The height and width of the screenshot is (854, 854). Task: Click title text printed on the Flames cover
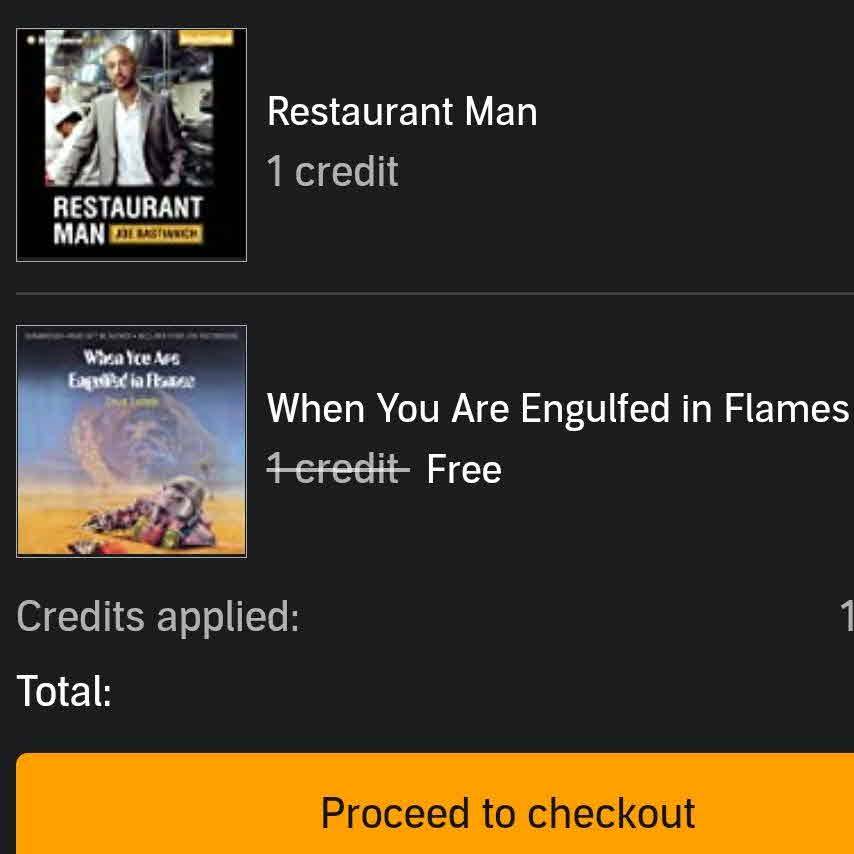131,368
